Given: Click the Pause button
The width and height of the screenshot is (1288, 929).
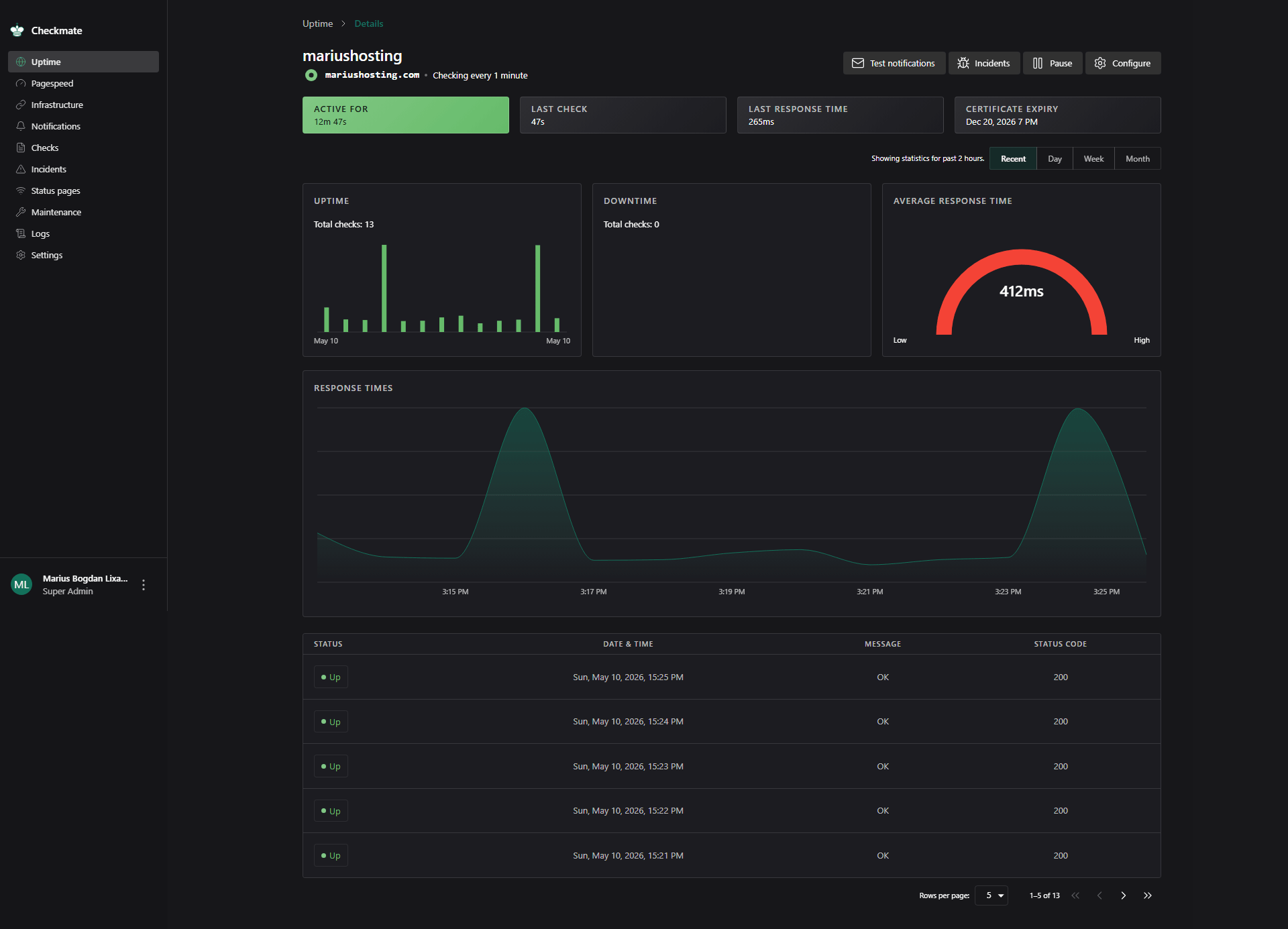Looking at the screenshot, I should [x=1053, y=63].
